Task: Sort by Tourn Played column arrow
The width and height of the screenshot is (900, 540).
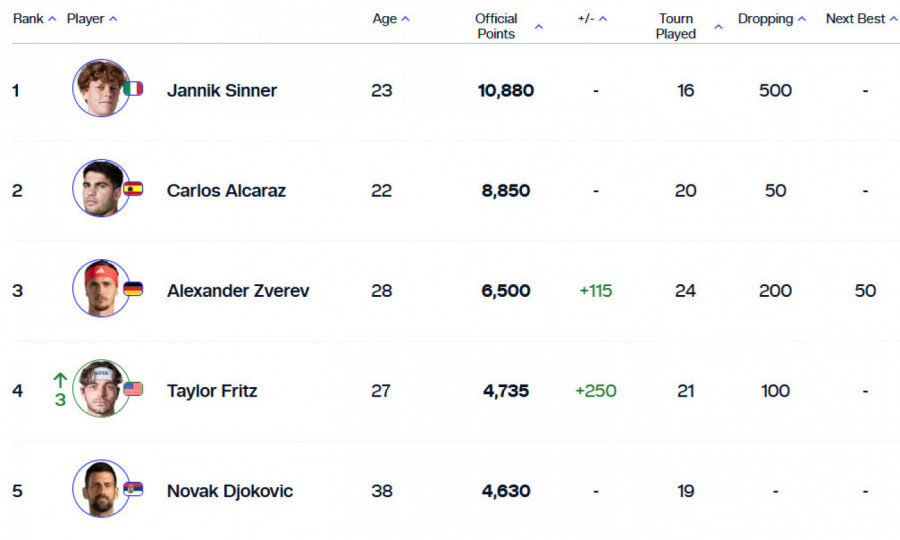Action: click(718, 26)
